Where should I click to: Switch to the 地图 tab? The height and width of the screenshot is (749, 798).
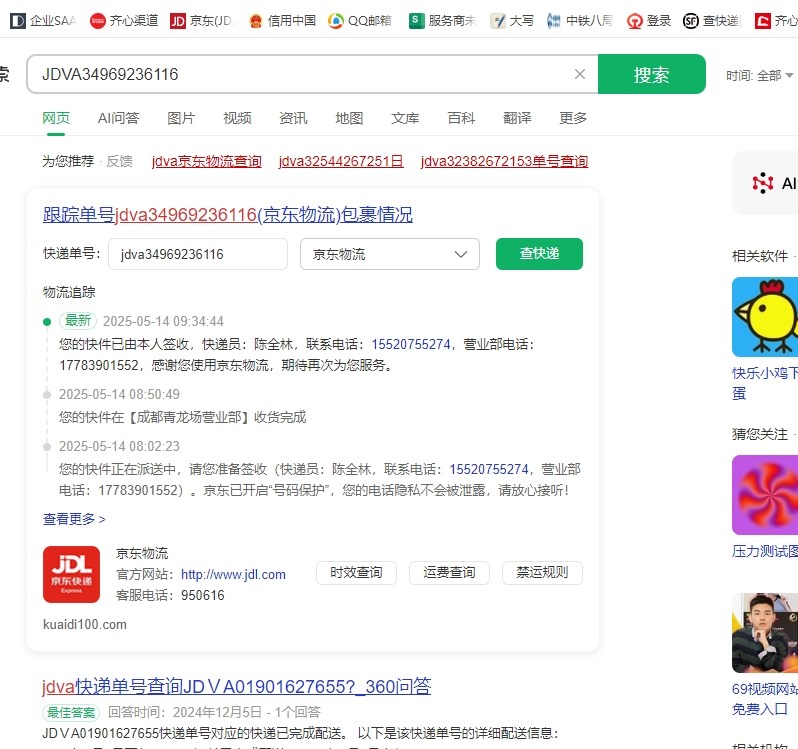tap(349, 118)
